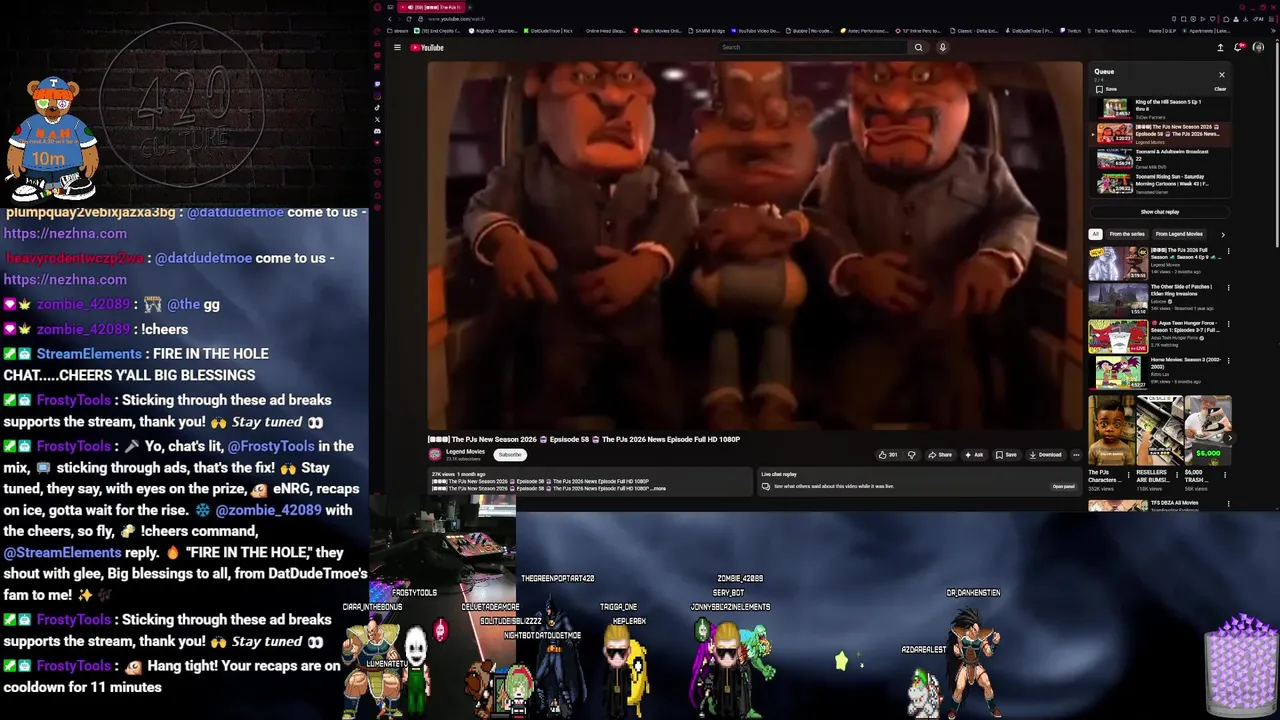
Task: Go to the YouTube home logo
Action: (x=427, y=47)
